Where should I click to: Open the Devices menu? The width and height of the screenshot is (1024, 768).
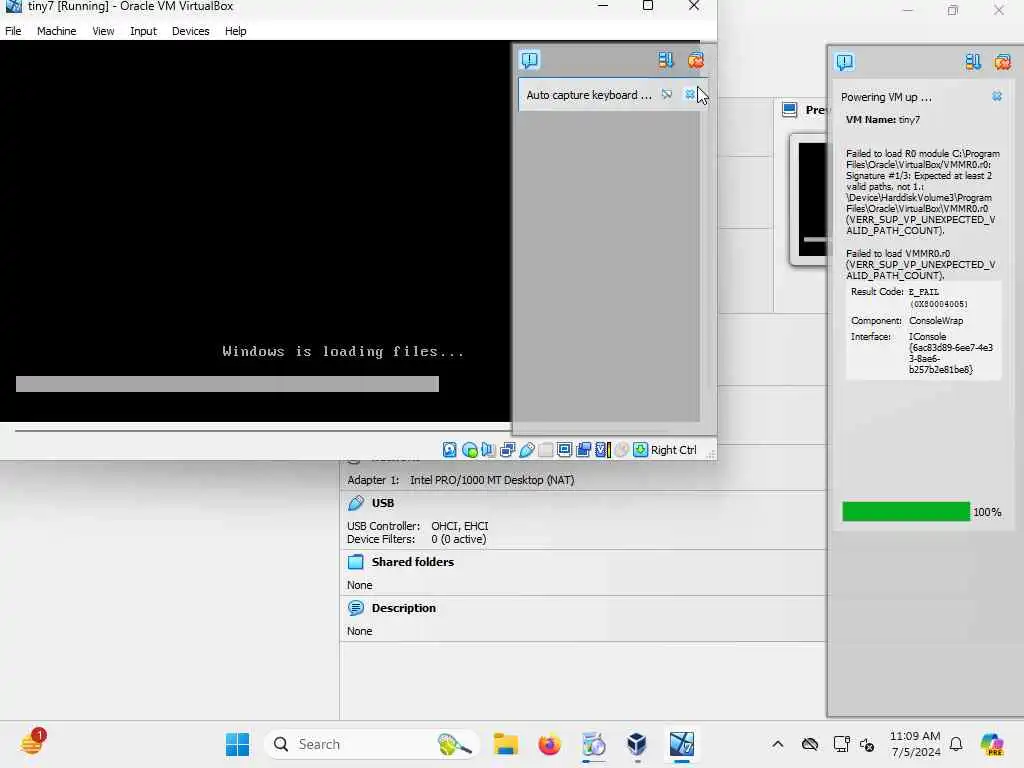tap(191, 31)
